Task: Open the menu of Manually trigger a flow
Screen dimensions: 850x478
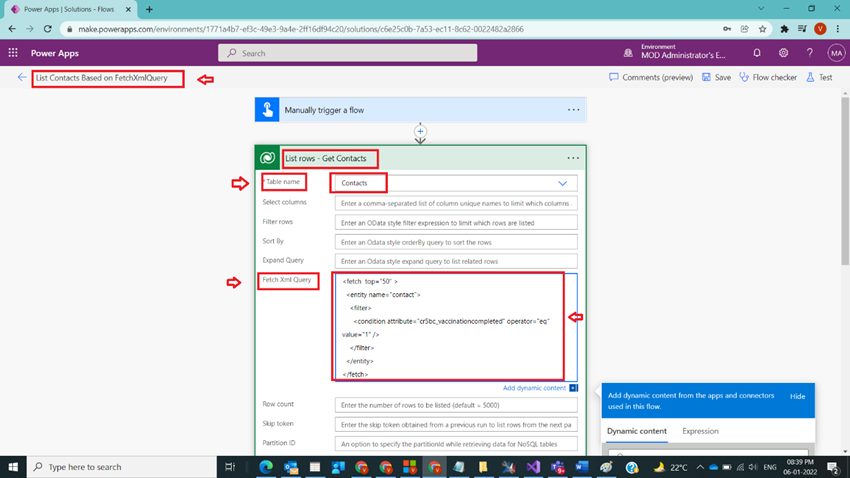Action: (x=573, y=110)
